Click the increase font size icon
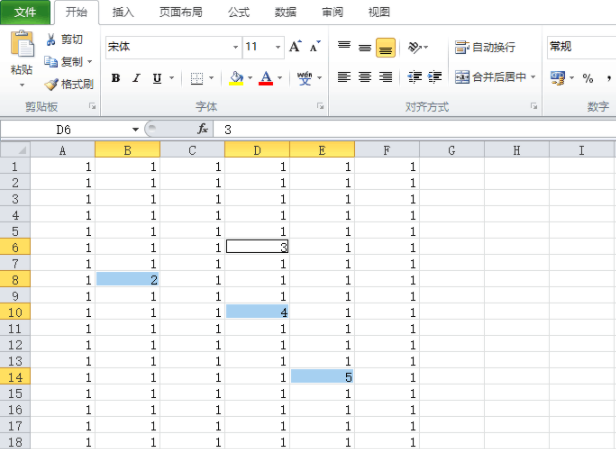This screenshot has height=449, width=616. point(295,47)
